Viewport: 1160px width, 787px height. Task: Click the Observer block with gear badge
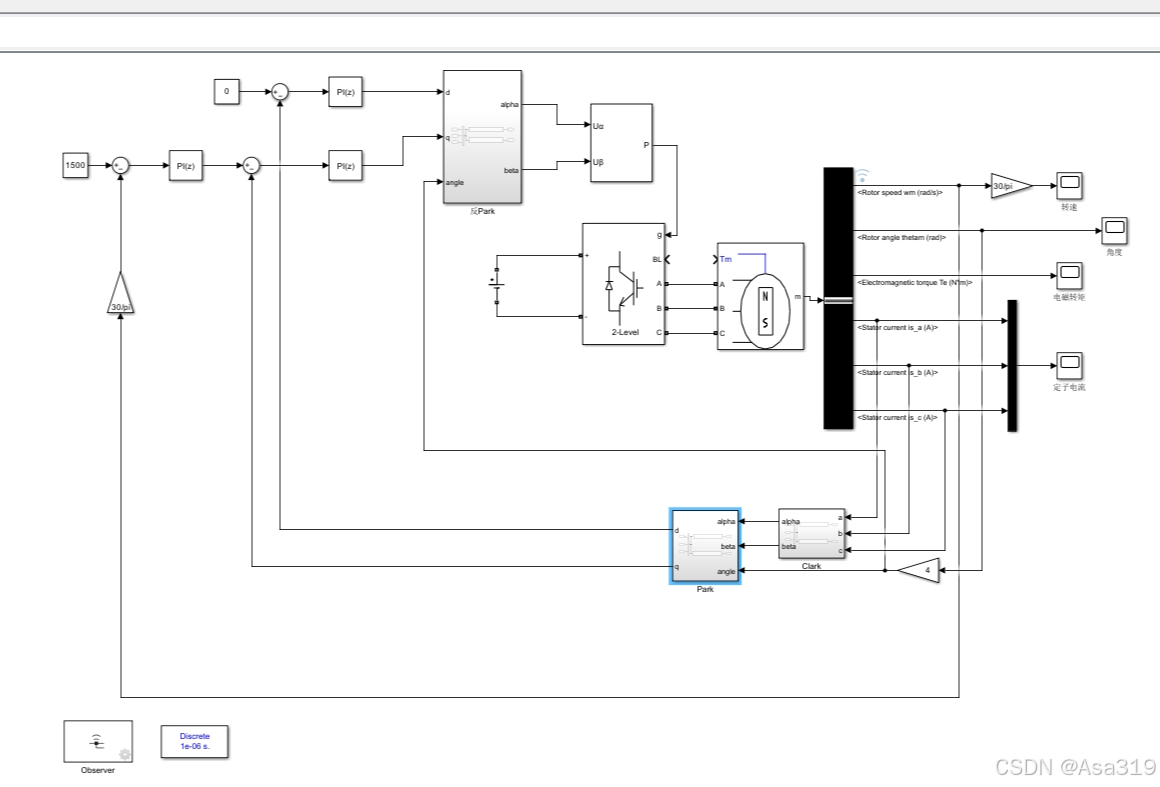[98, 742]
